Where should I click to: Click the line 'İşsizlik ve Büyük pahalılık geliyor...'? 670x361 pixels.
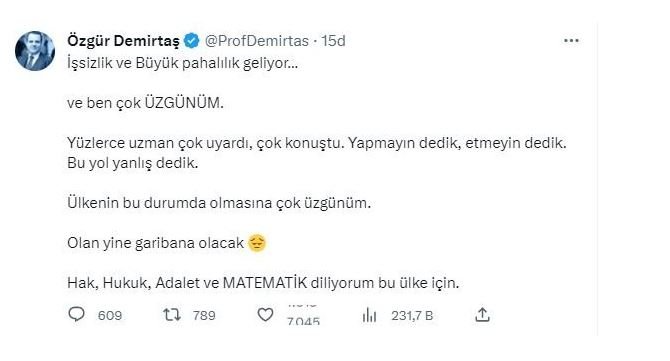[182, 63]
